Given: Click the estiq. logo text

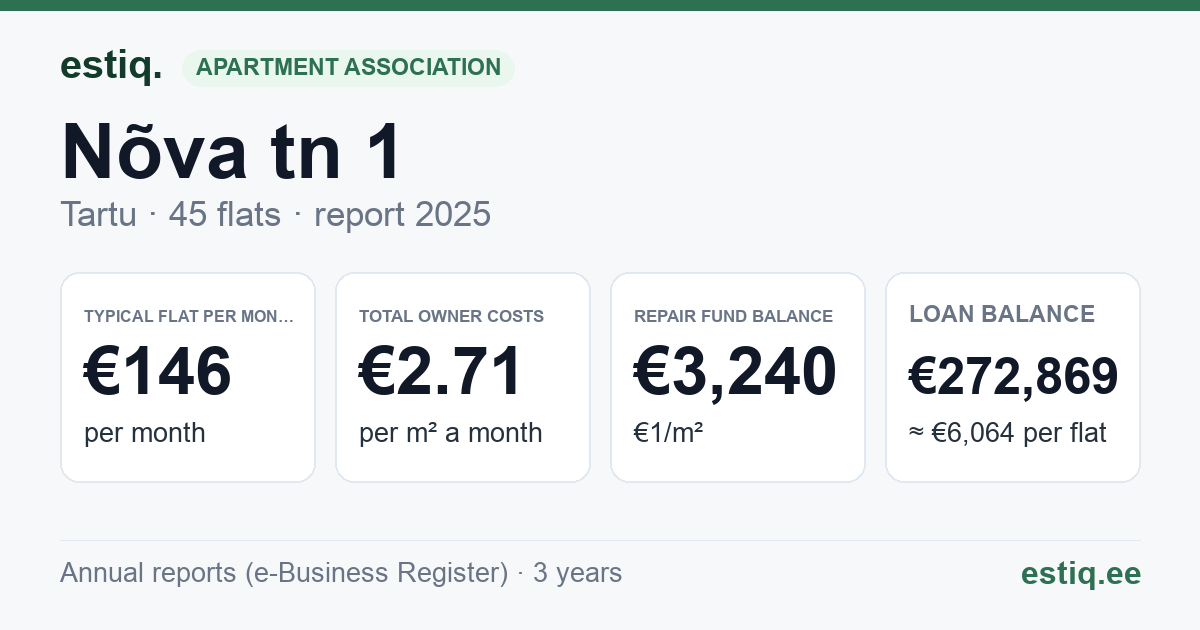Looking at the screenshot, I should point(111,66).
